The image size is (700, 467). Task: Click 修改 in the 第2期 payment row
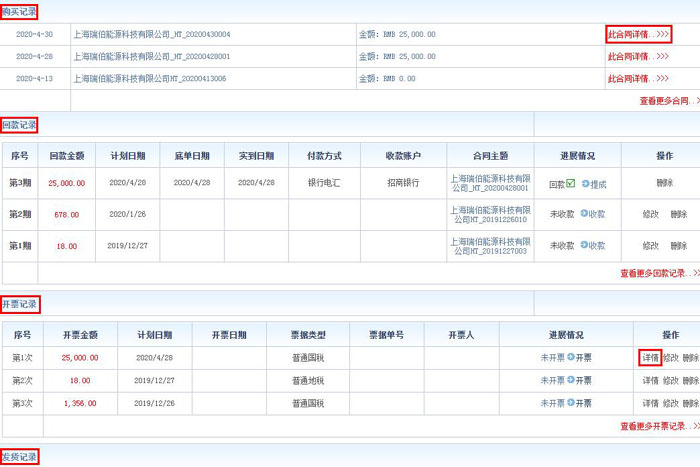[650, 215]
